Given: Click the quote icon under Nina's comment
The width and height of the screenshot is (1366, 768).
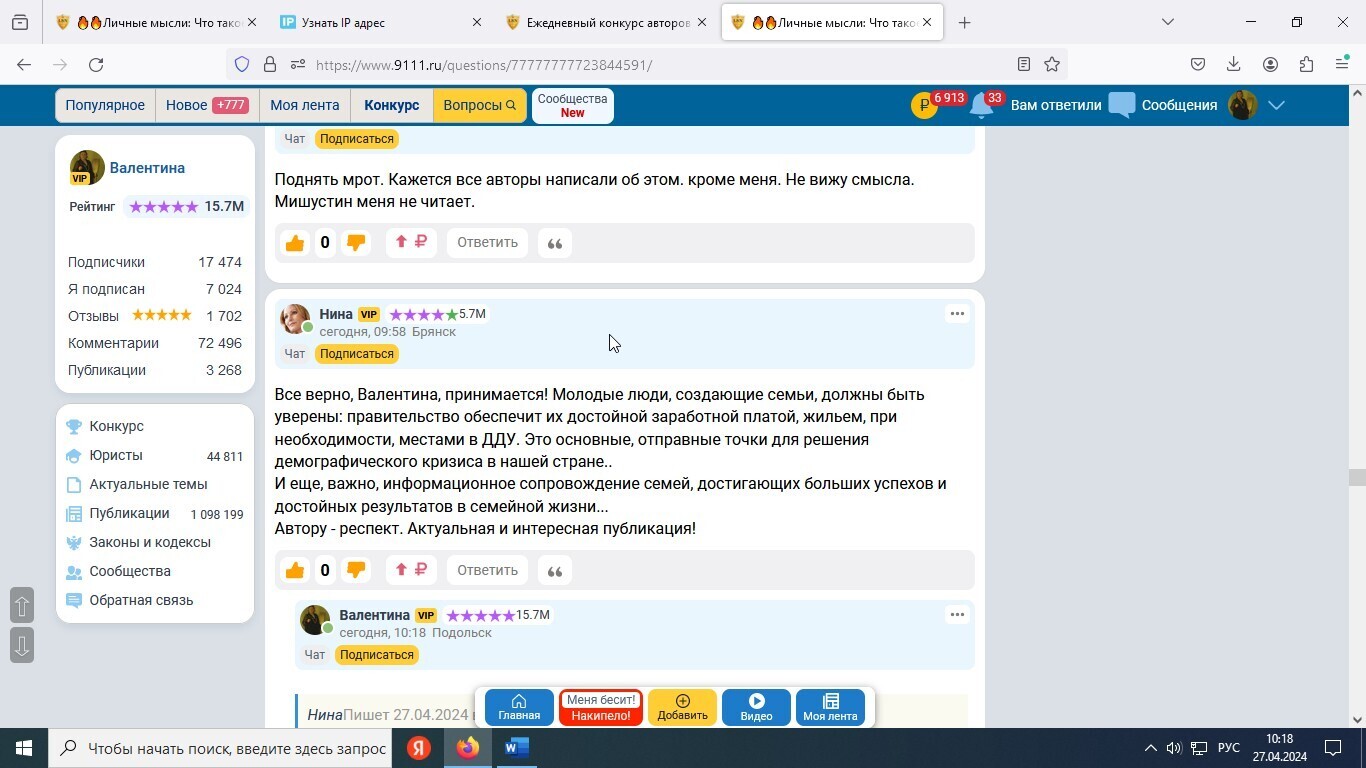Looking at the screenshot, I should tap(555, 570).
